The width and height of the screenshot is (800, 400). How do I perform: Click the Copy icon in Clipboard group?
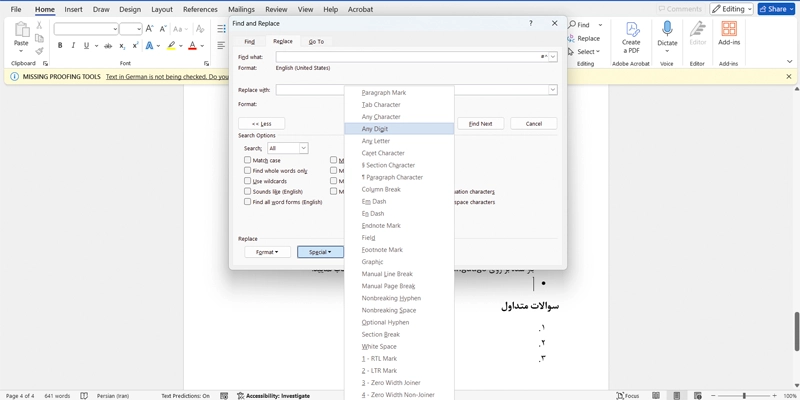39,38
